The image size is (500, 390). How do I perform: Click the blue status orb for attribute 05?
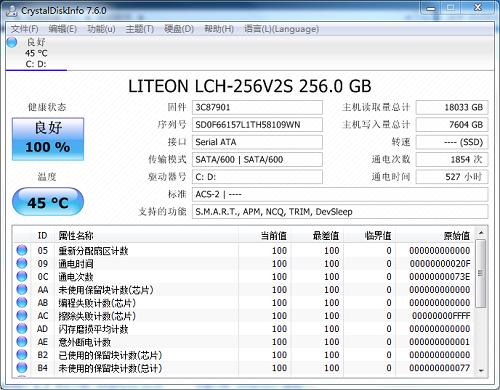click(22, 250)
